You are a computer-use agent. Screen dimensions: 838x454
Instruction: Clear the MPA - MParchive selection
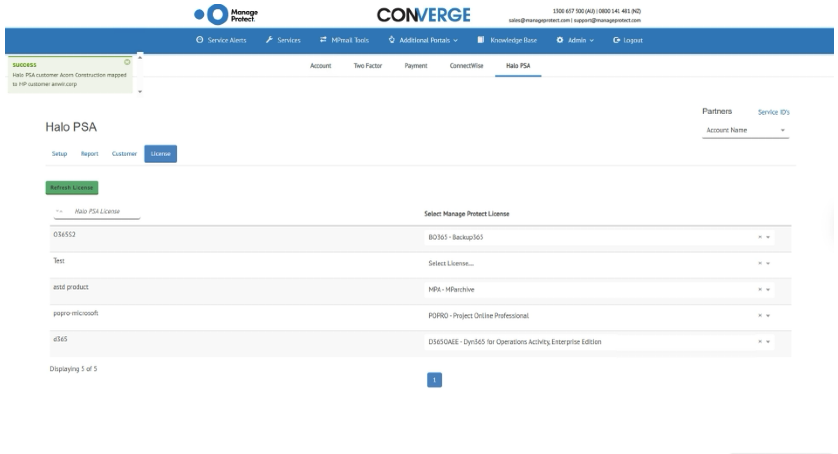coord(759,289)
